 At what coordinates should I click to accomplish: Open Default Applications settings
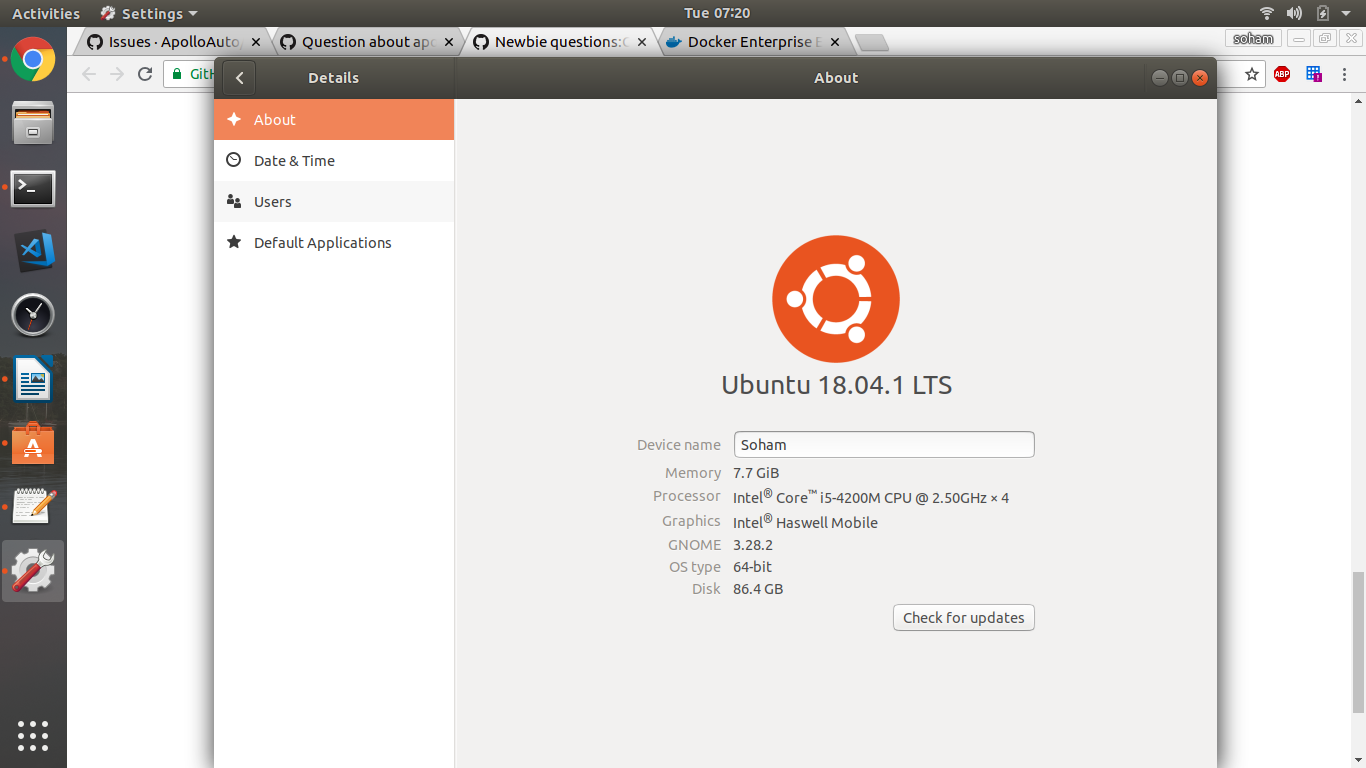pos(334,243)
